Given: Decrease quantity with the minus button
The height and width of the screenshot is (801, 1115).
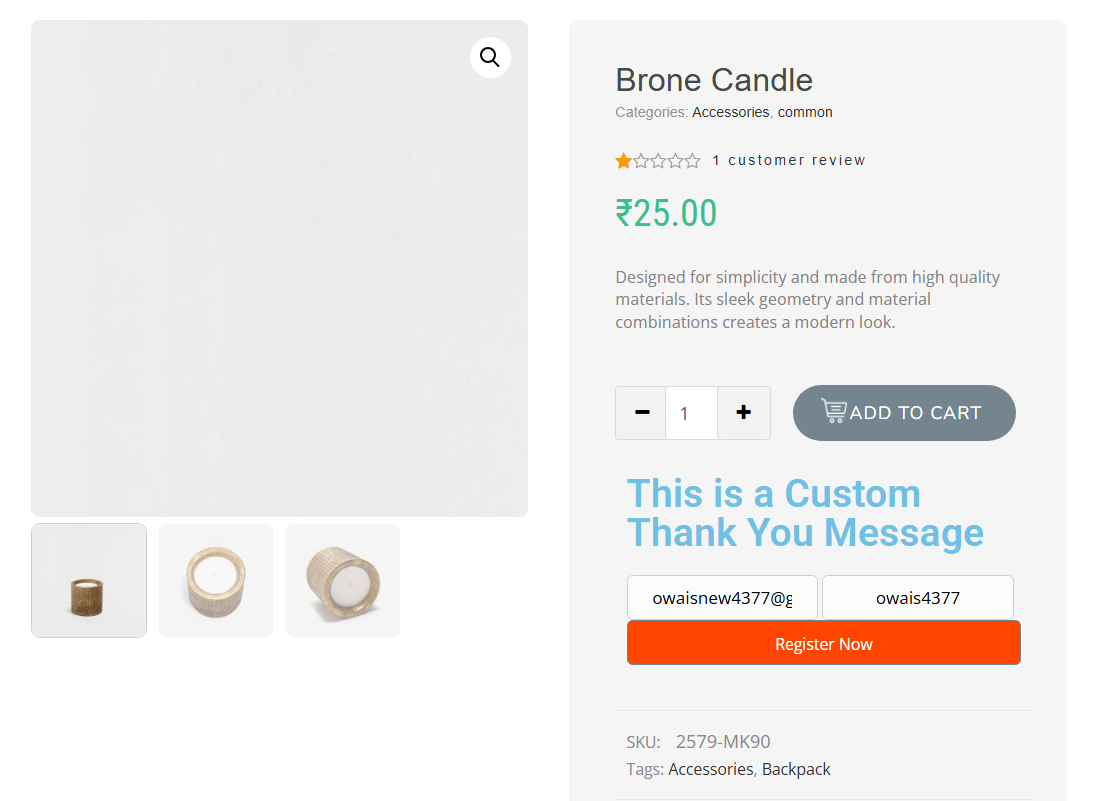Looking at the screenshot, I should tap(641, 413).
